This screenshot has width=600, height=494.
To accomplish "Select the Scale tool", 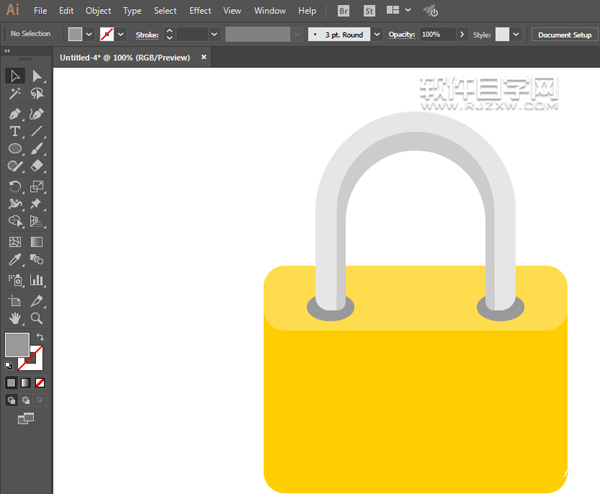I will tap(37, 187).
